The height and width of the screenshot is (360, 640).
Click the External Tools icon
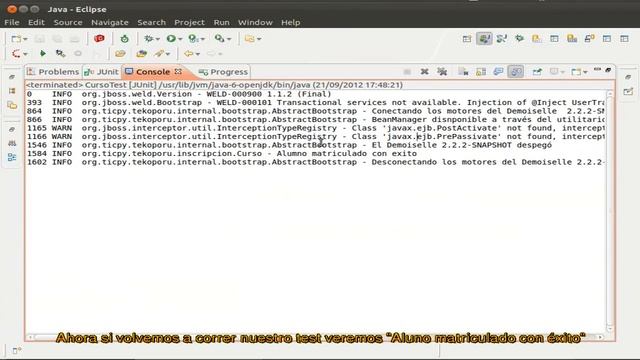(220, 39)
